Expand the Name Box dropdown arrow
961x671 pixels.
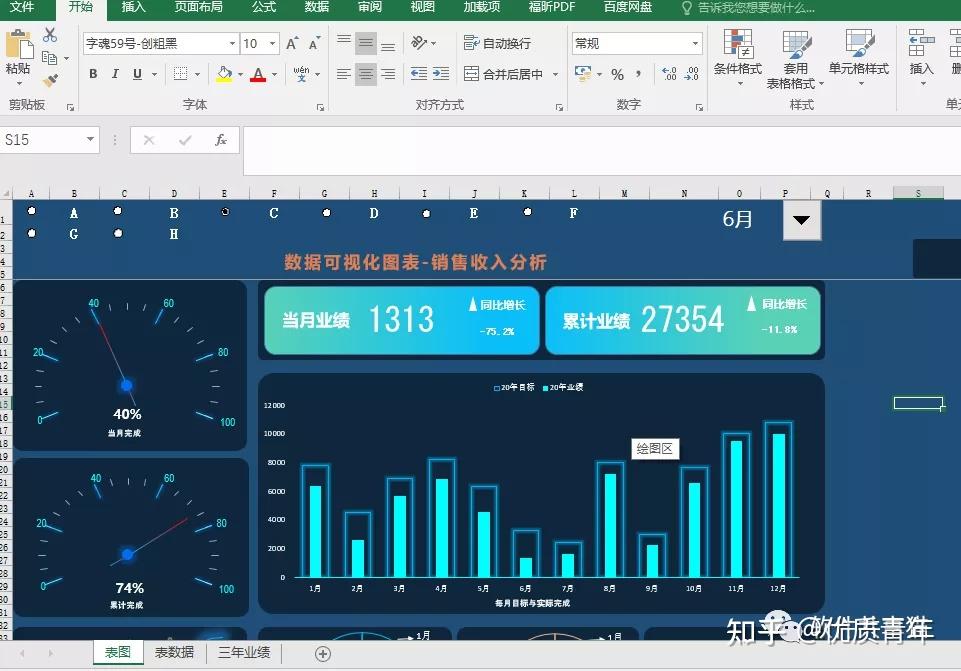90,139
